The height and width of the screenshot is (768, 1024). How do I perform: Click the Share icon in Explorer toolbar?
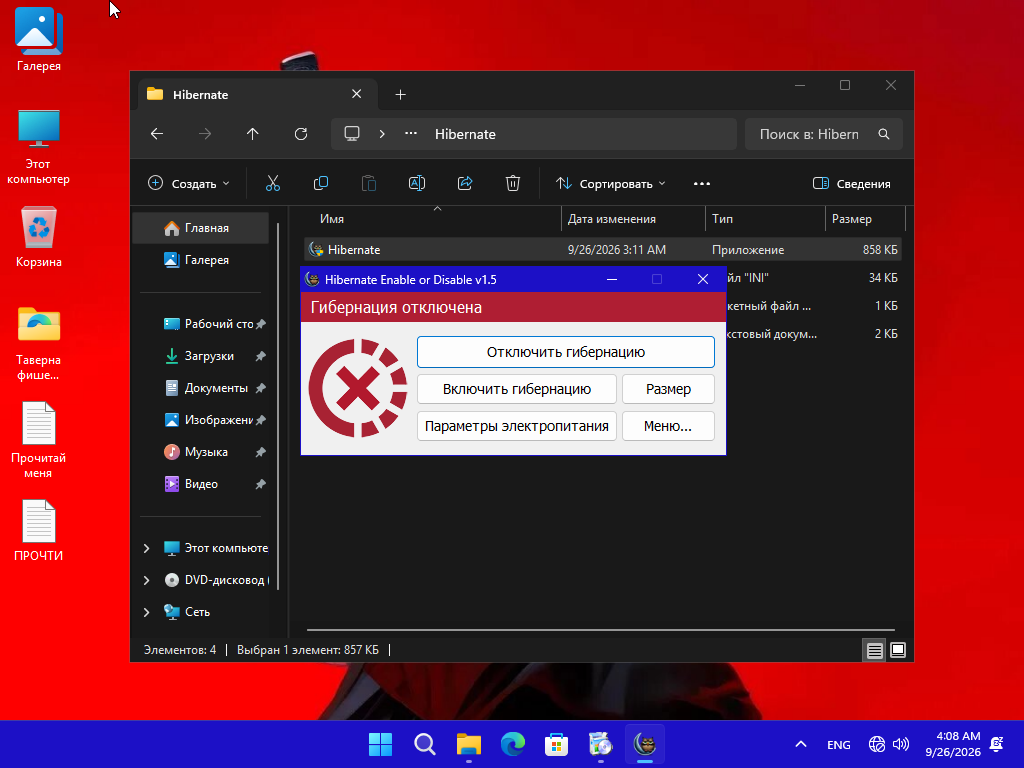pos(465,184)
